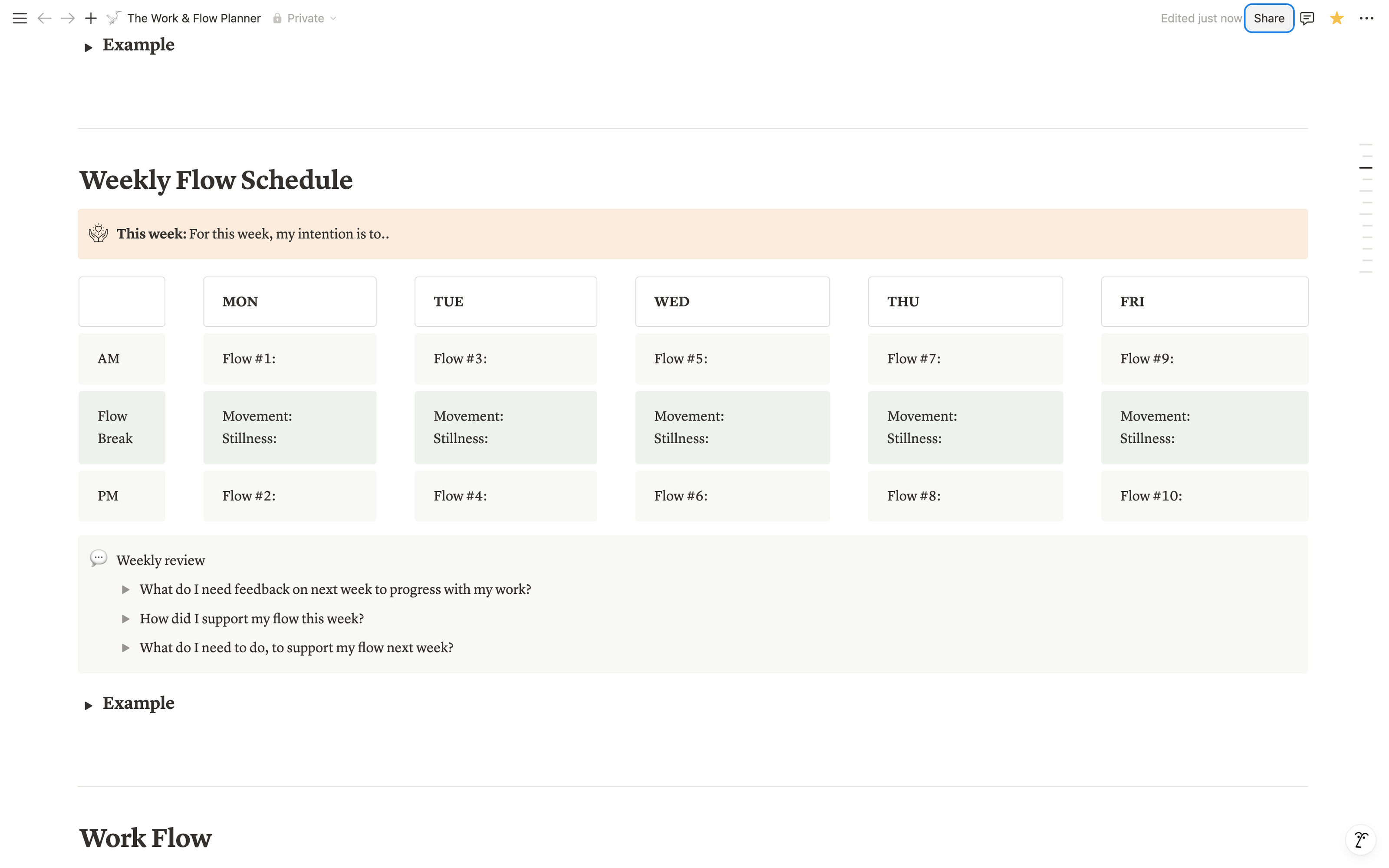This screenshot has height=868, width=1389.
Task: Click The Work & Flow Planner breadcrumb title
Action: tap(194, 18)
